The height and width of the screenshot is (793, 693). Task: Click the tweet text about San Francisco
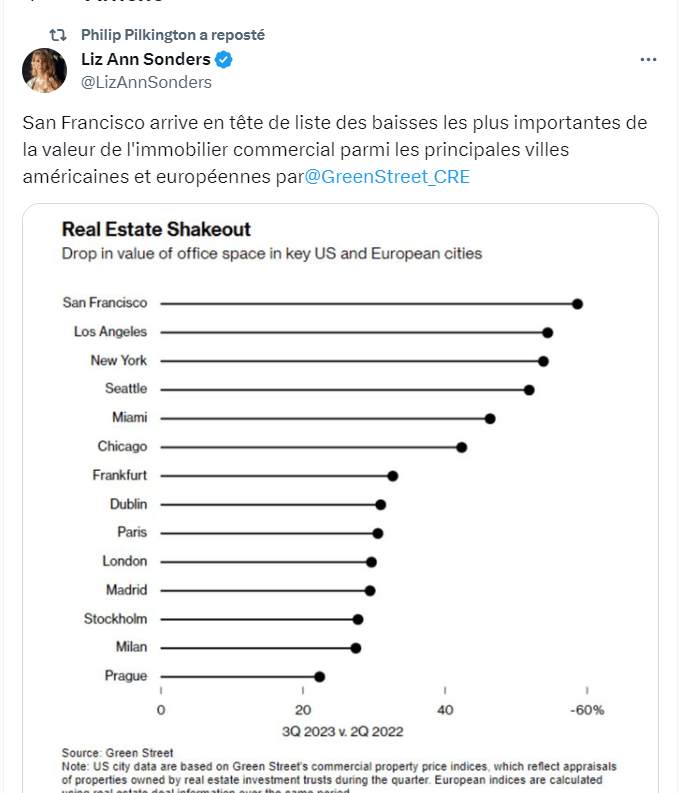[x=334, y=150]
